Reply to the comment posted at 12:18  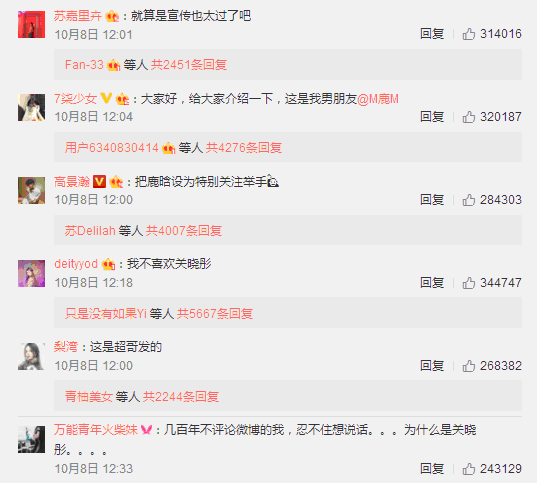432,283
